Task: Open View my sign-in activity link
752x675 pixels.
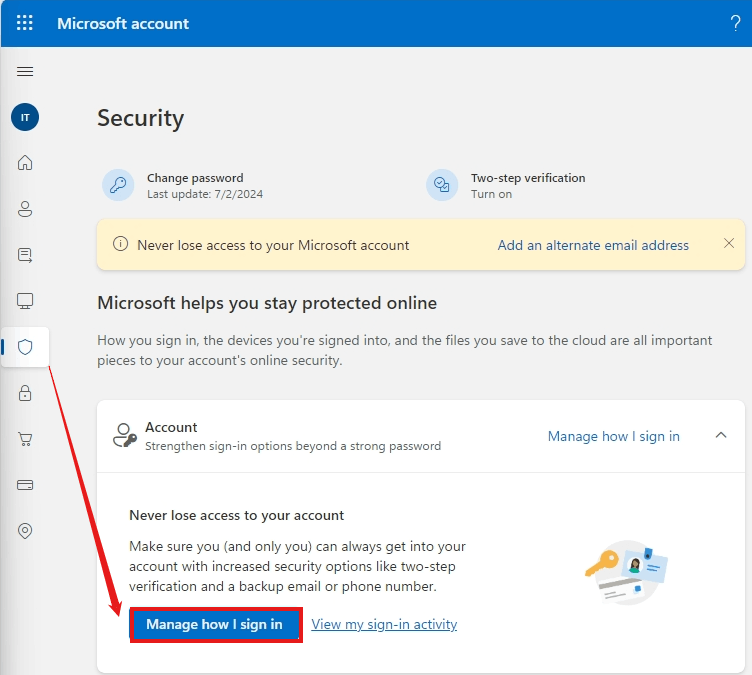Action: [384, 624]
